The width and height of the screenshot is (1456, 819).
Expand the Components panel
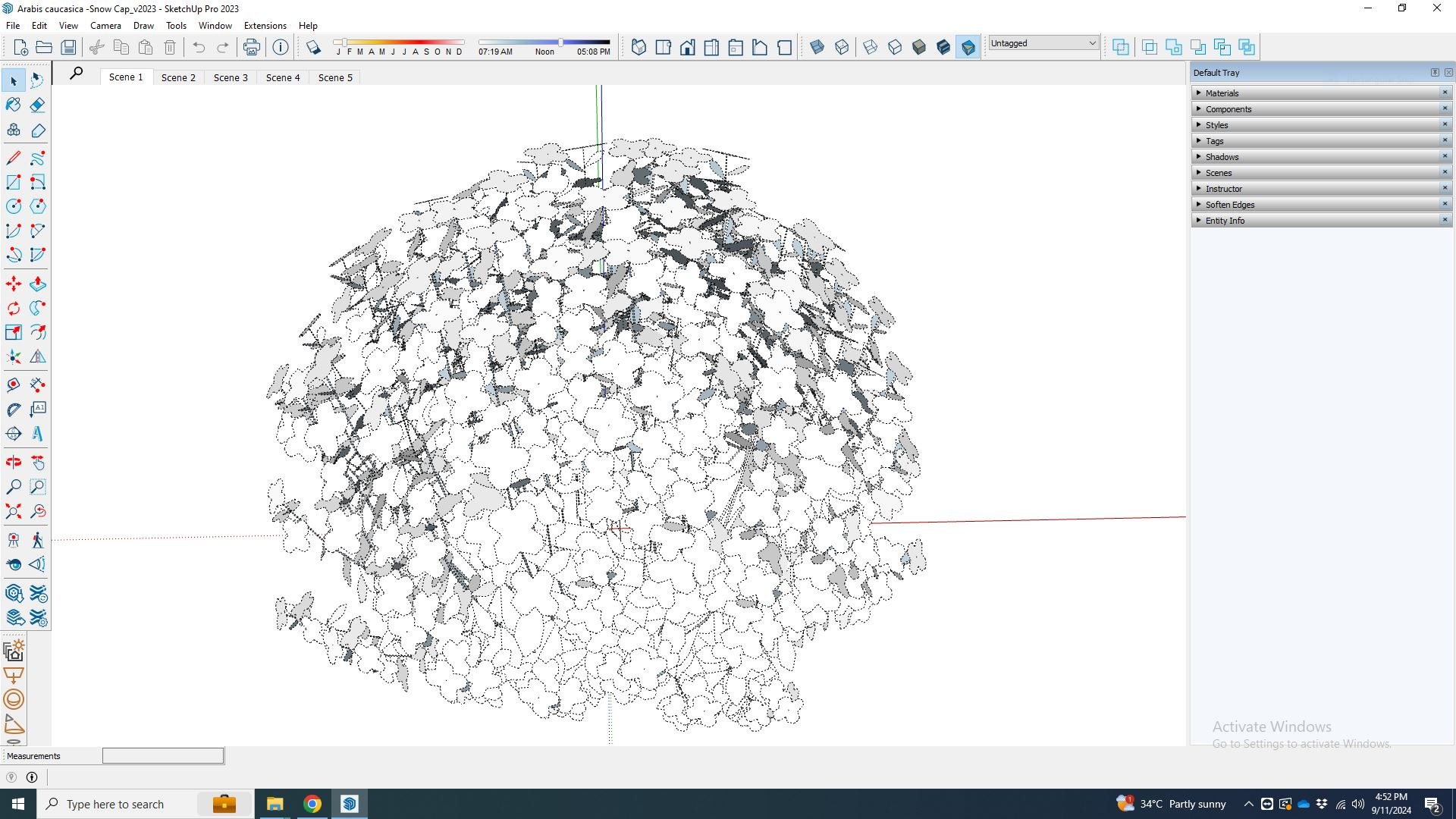[x=1321, y=108]
